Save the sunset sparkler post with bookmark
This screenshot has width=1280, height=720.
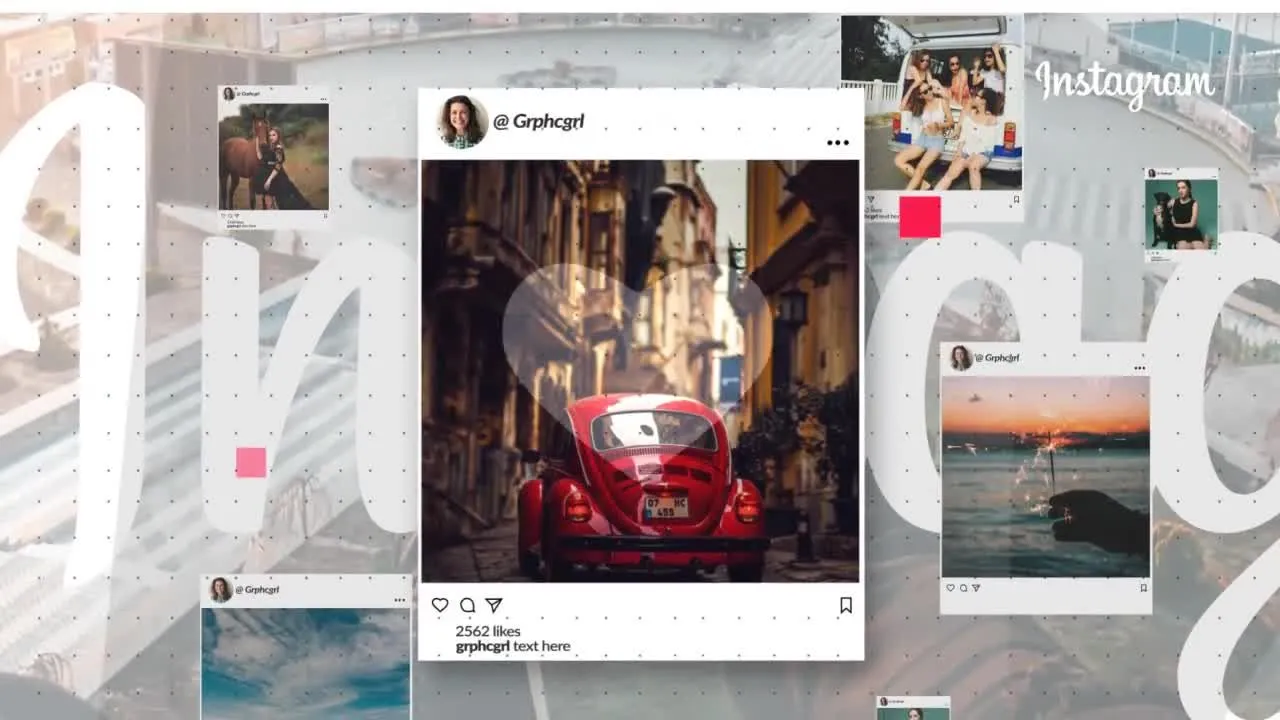coord(1143,588)
